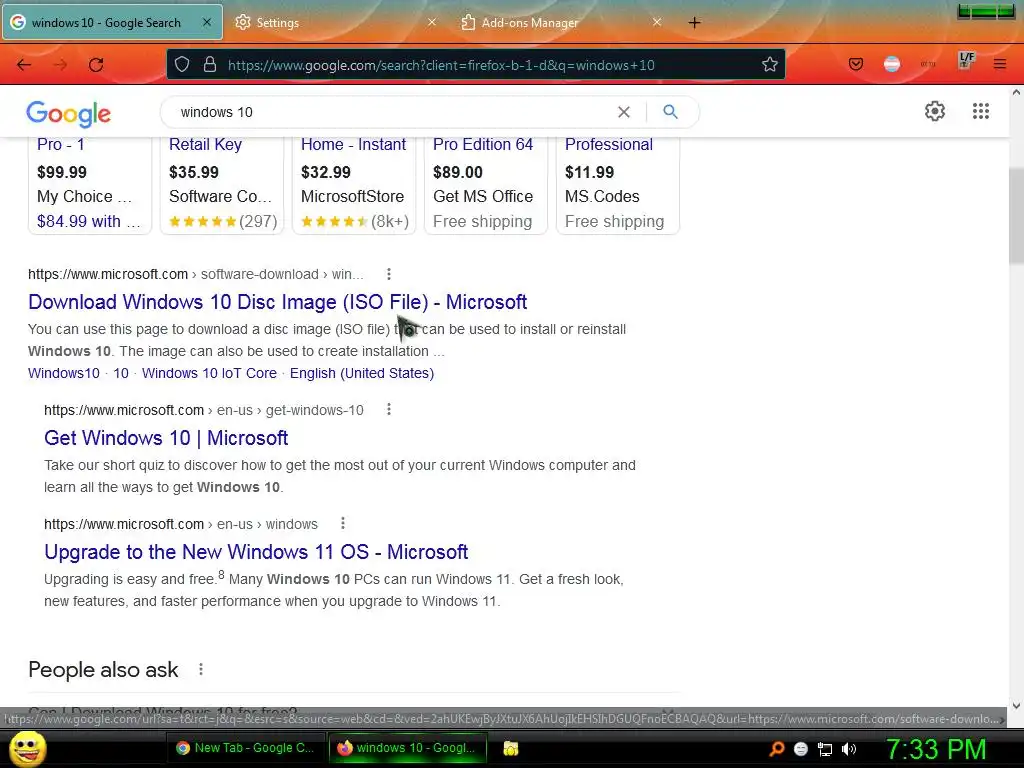Run the search with the magnifier icon

(670, 112)
